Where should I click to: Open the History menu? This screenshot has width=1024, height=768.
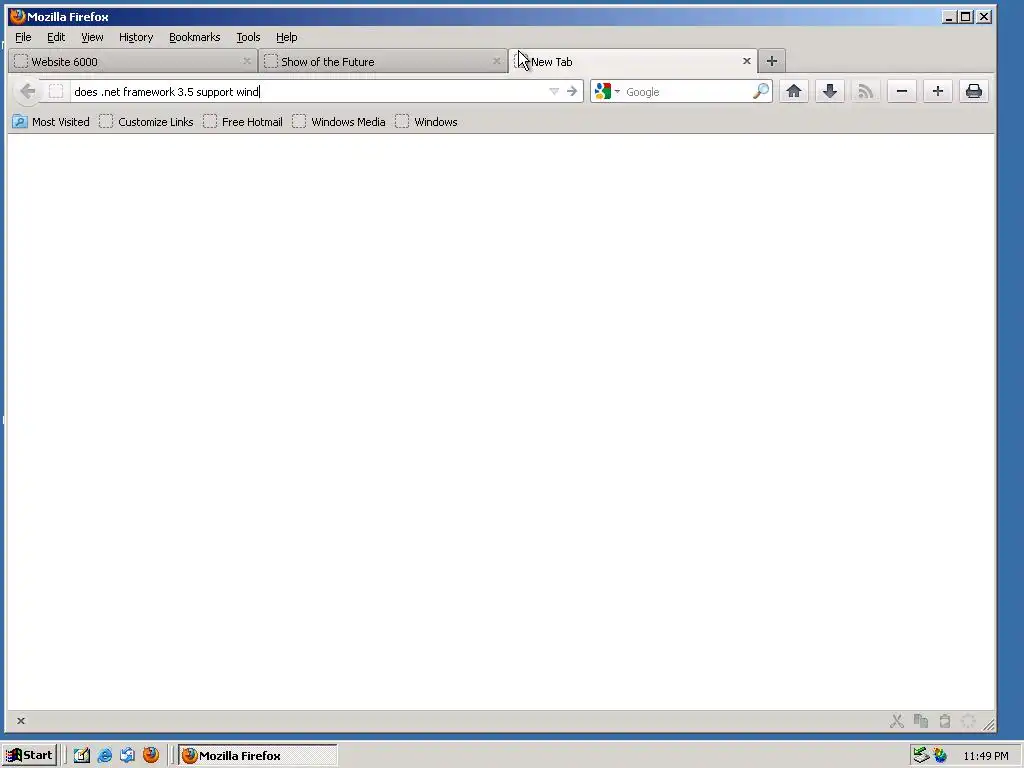[136, 37]
